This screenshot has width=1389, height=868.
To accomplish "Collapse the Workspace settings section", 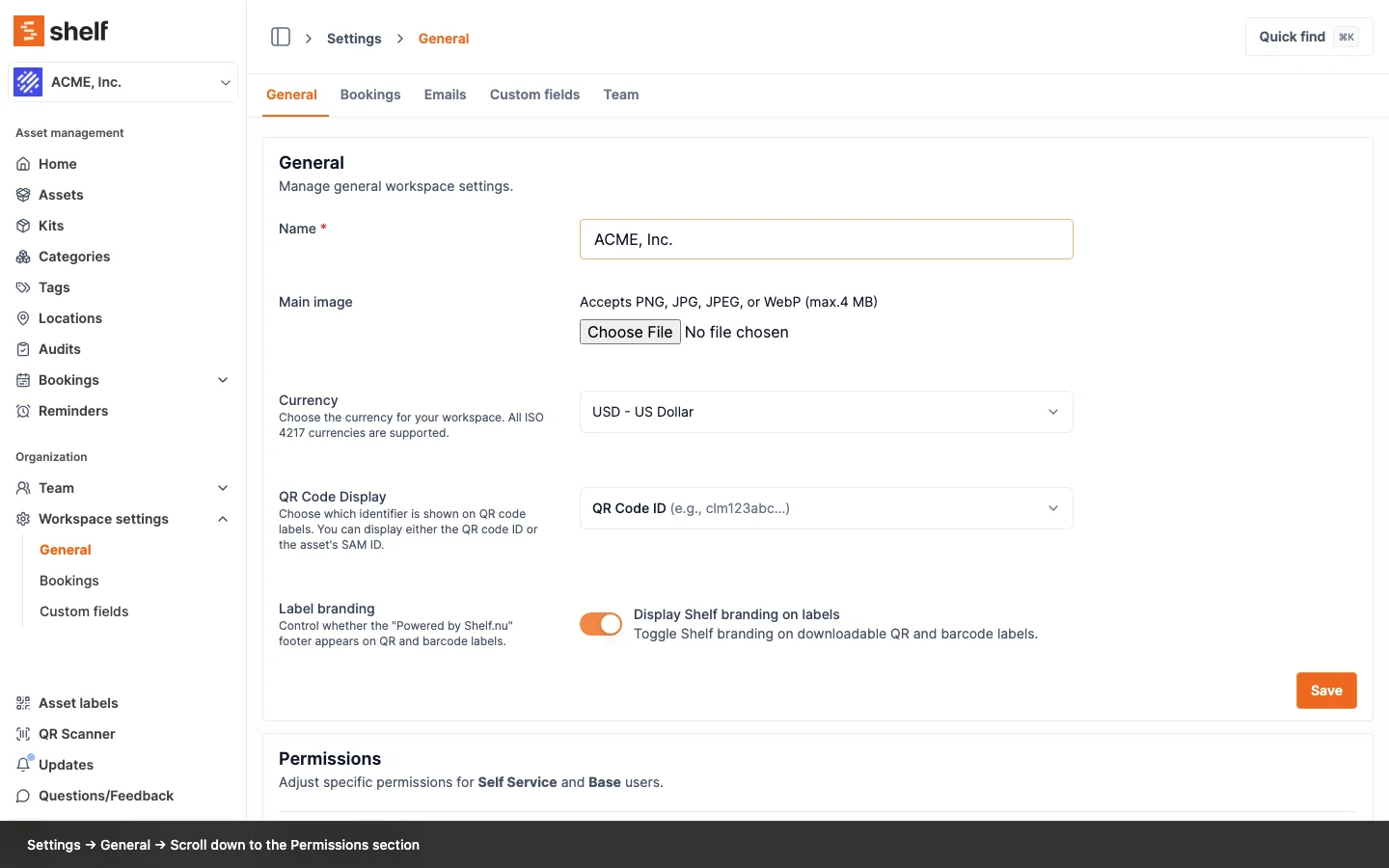I will pos(223,519).
